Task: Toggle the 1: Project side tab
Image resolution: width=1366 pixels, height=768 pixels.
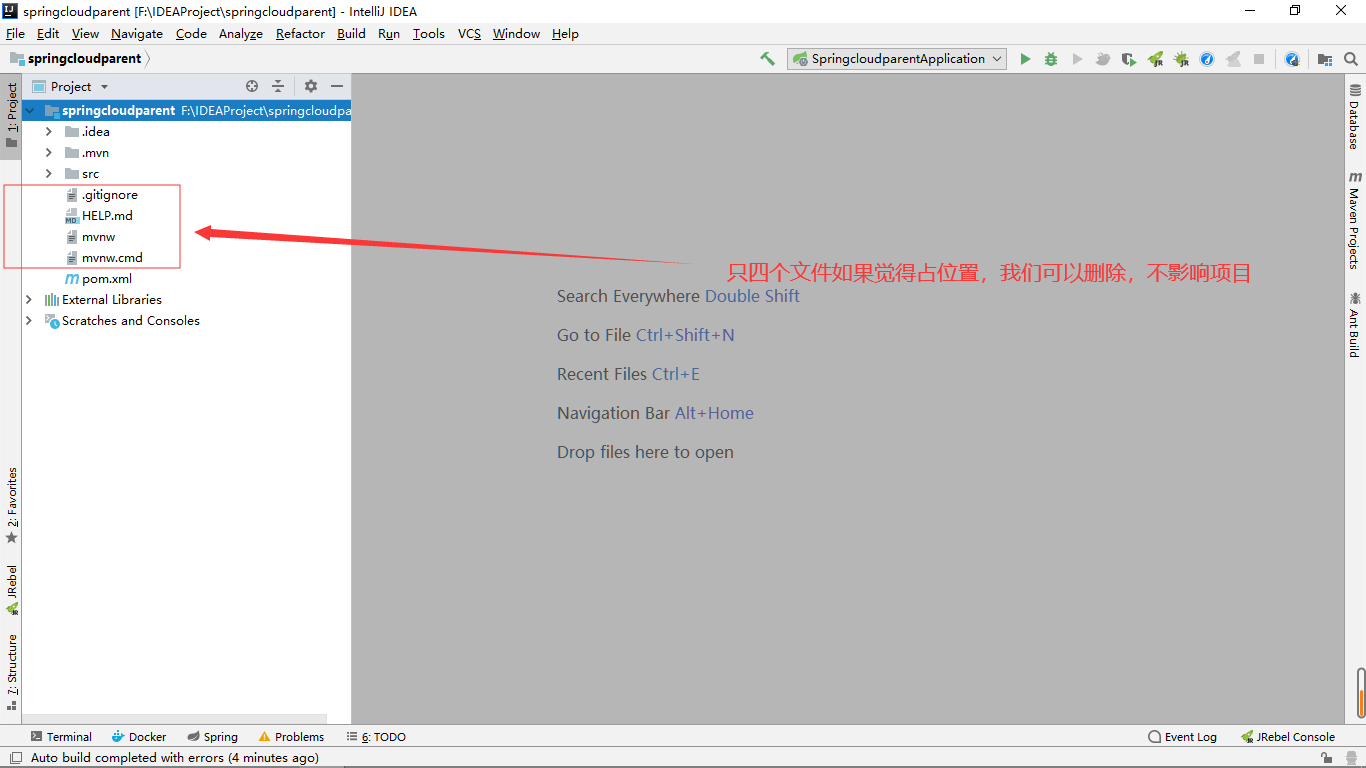Action: (12, 115)
